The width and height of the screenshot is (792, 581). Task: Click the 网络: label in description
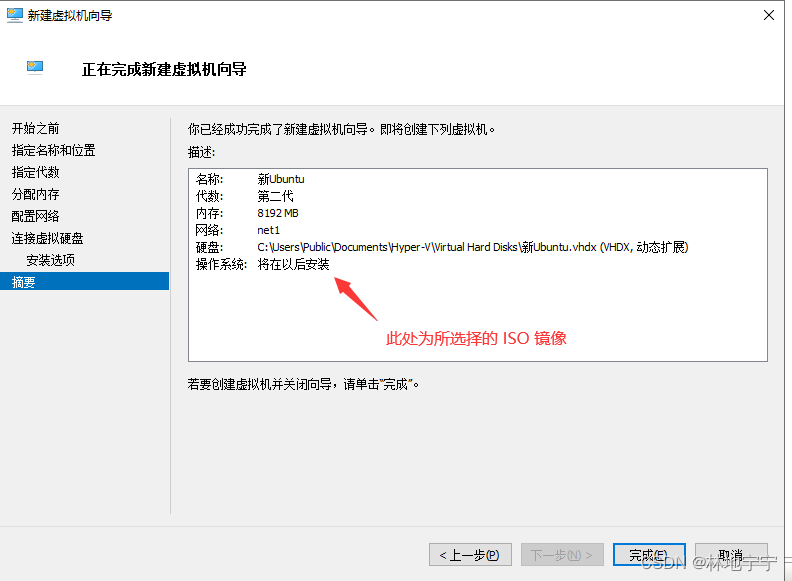coord(209,230)
